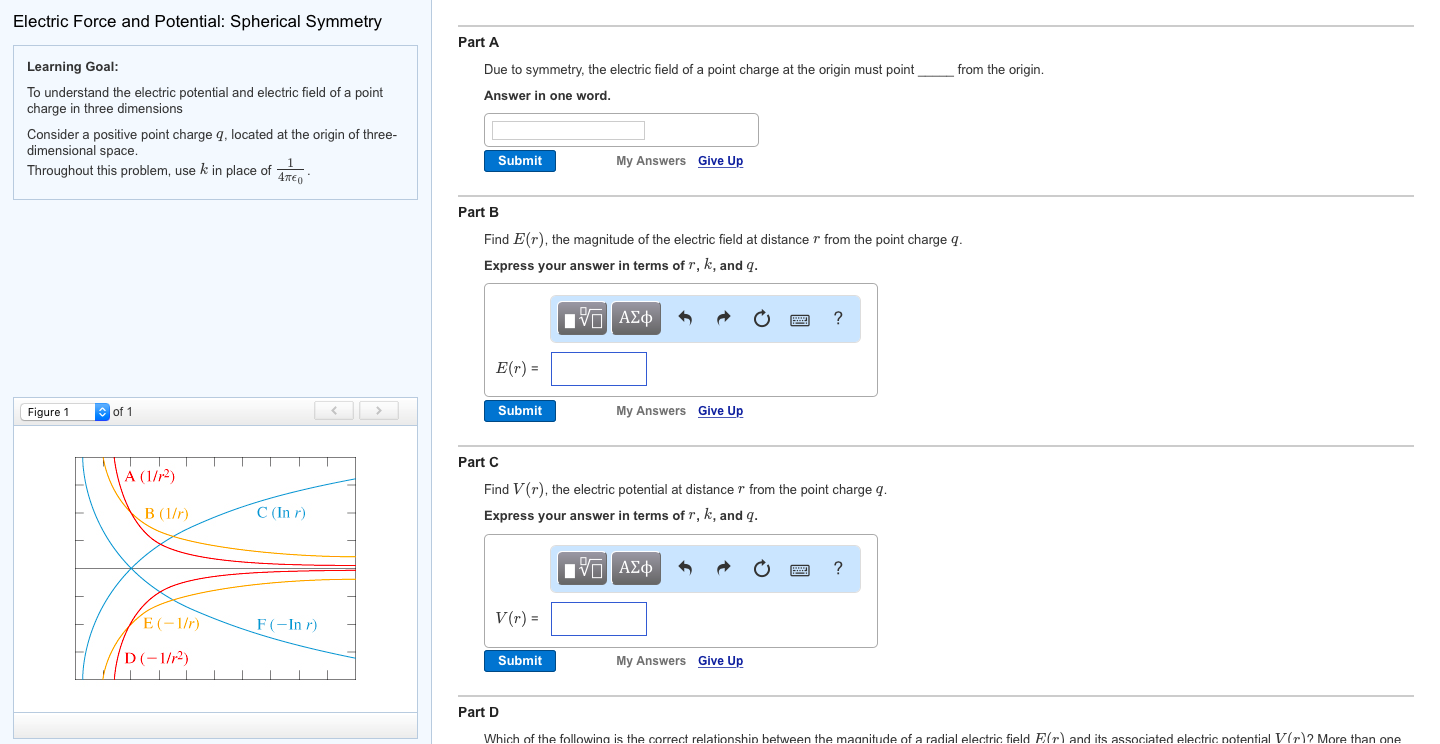Viewport: 1440px width, 744px height.
Task: Click the 'C (ln r)' curve label
Action: pyautogui.click(x=281, y=513)
